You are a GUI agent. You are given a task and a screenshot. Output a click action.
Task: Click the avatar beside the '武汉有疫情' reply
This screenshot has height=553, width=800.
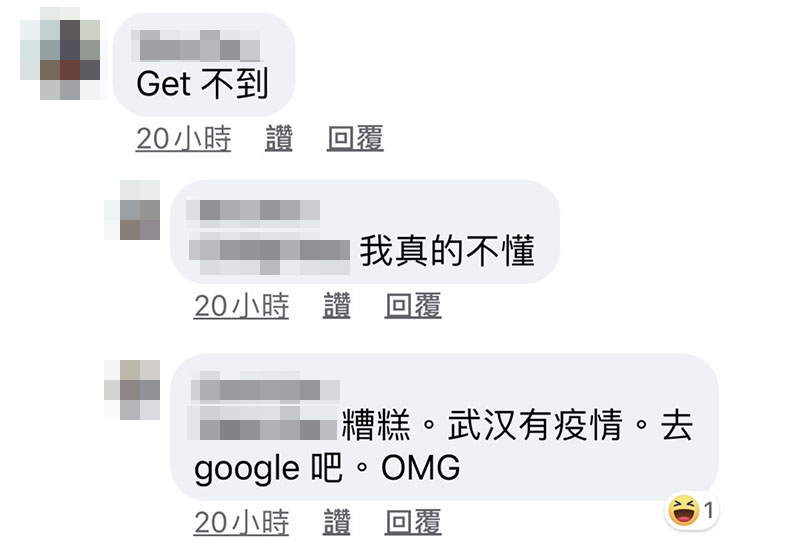pos(132,390)
